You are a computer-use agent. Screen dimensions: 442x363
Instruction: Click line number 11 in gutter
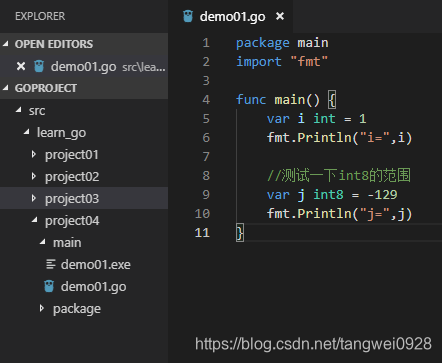(x=202, y=233)
